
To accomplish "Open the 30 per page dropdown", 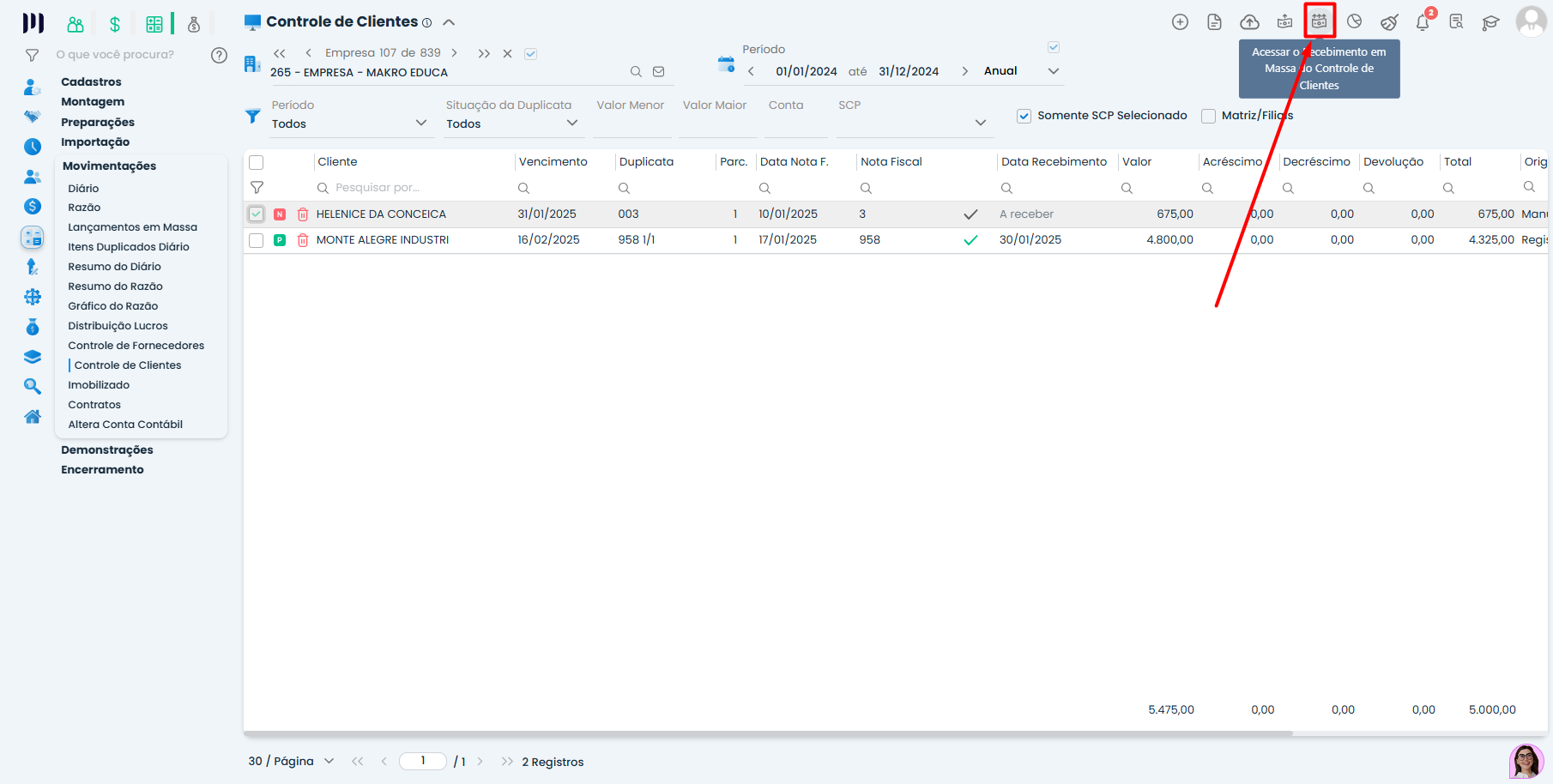I will coord(291,761).
